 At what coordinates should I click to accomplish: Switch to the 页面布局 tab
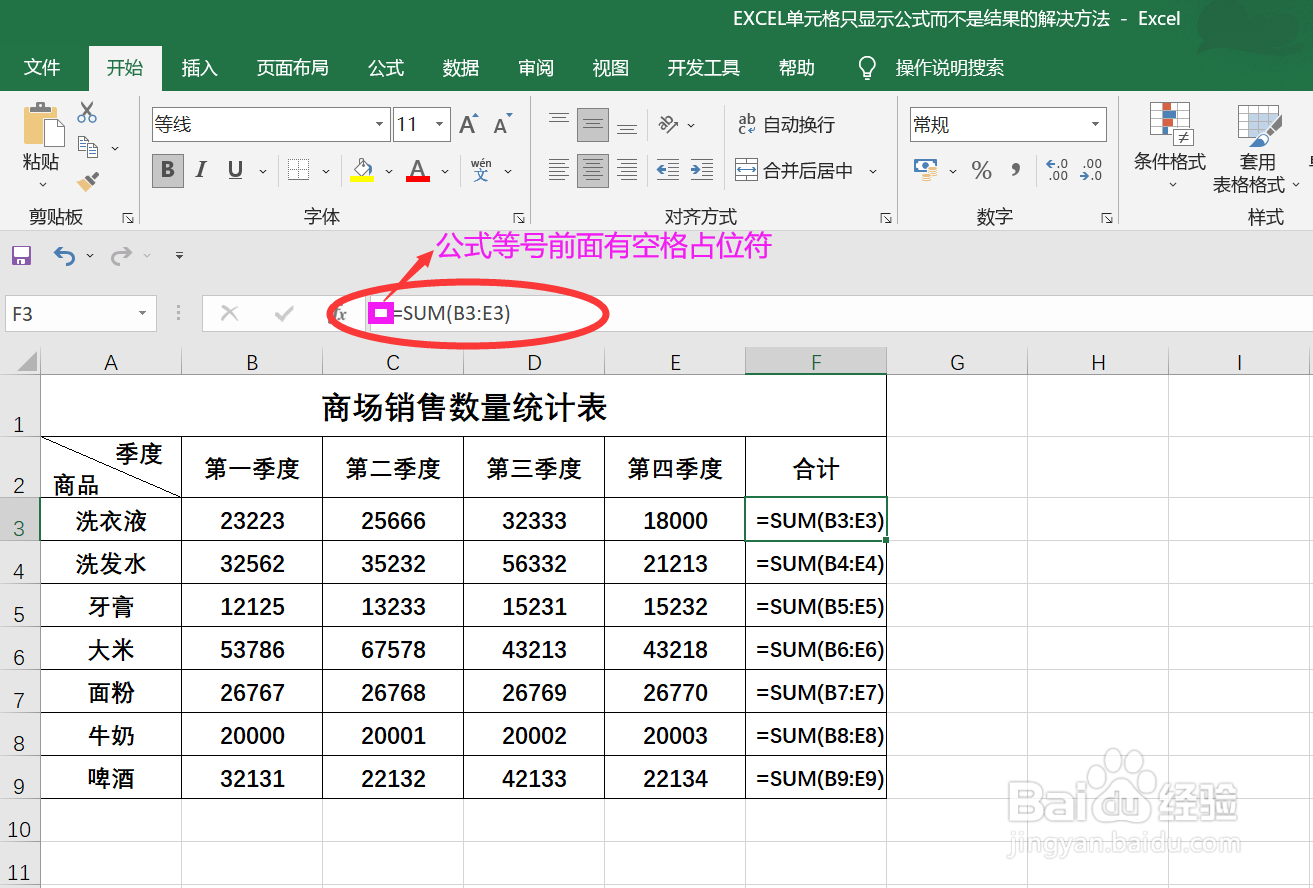coord(292,68)
